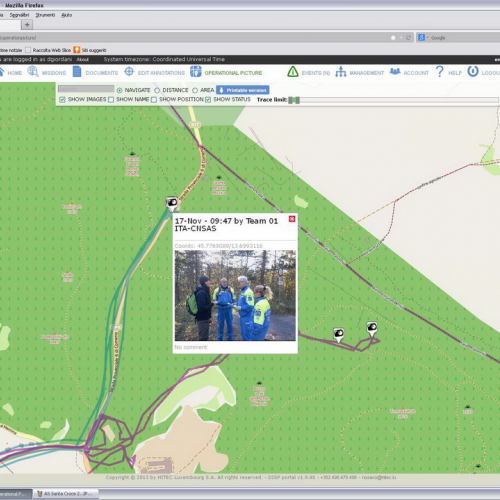Click the photo marker on the provincial road
500x500 pixels.
[x=172, y=203]
